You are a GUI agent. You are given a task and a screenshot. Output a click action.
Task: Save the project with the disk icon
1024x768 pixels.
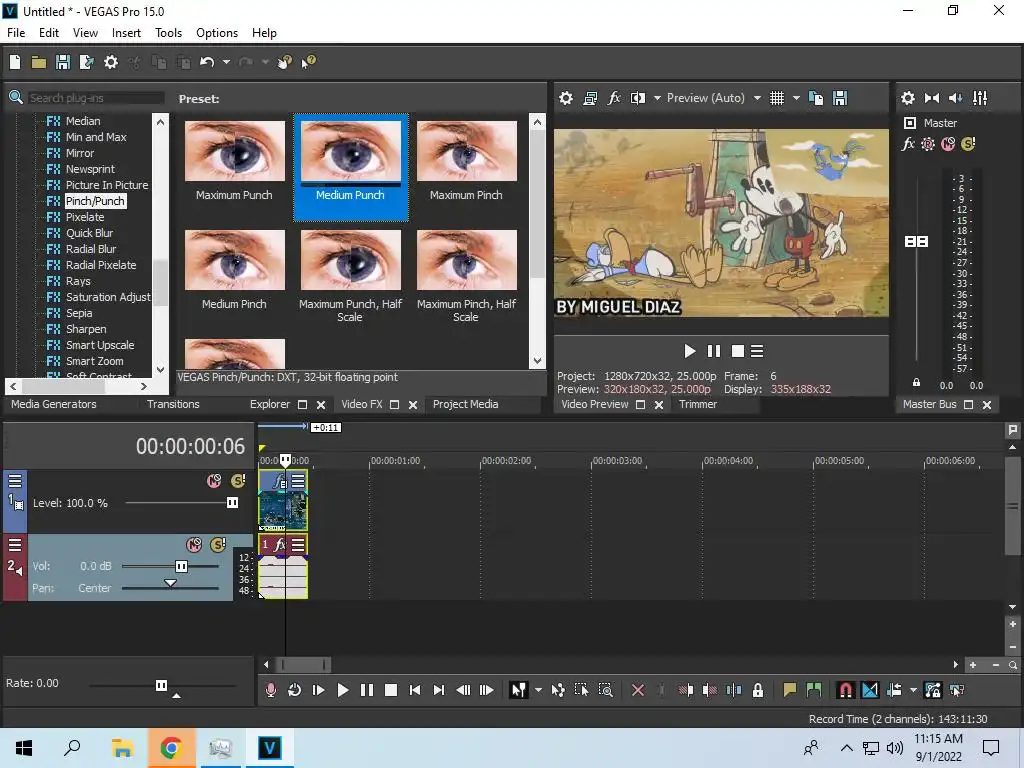tap(63, 62)
